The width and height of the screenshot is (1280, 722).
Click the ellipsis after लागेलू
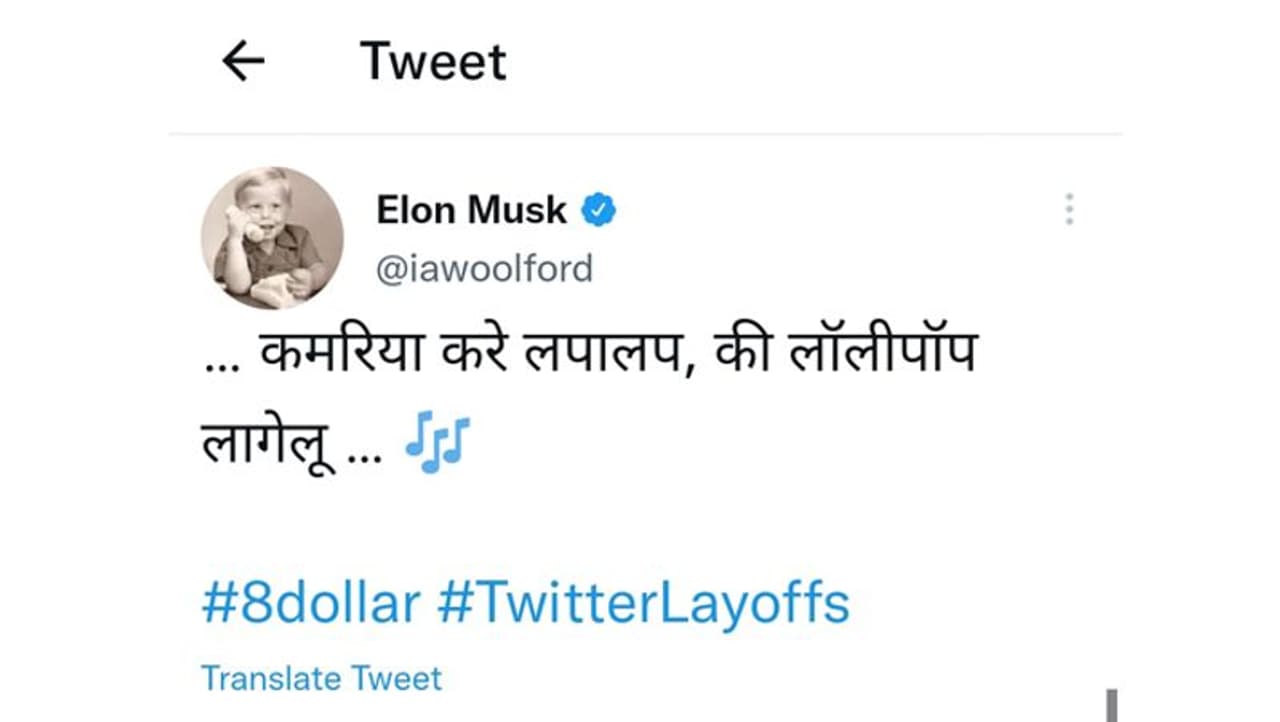[364, 455]
